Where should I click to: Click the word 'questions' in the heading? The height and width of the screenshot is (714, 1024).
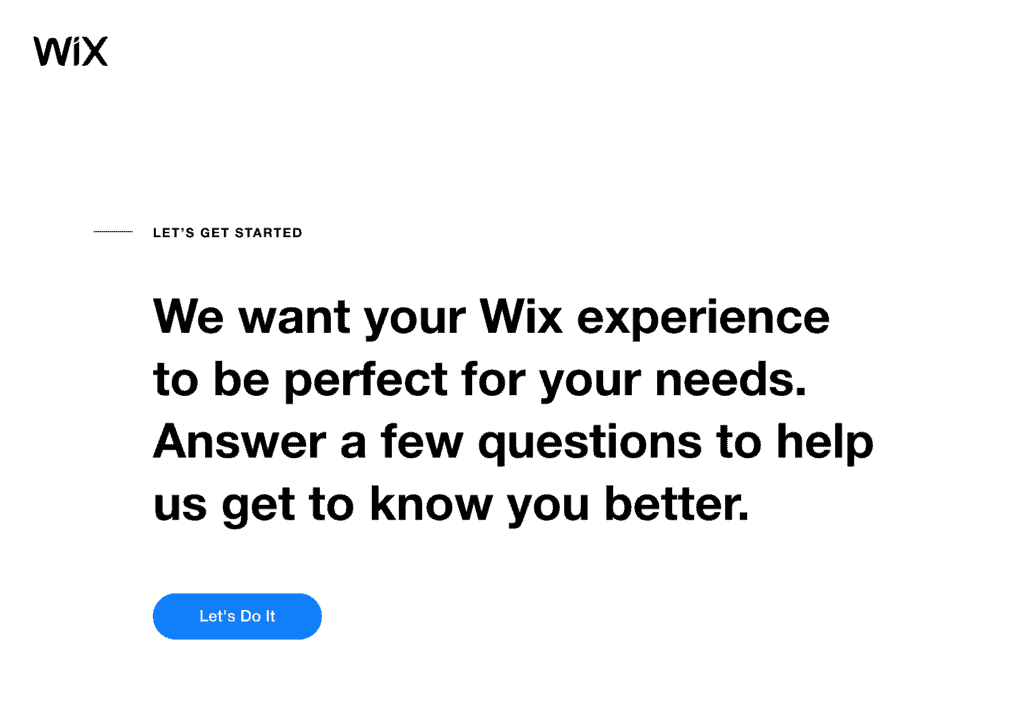590,444
